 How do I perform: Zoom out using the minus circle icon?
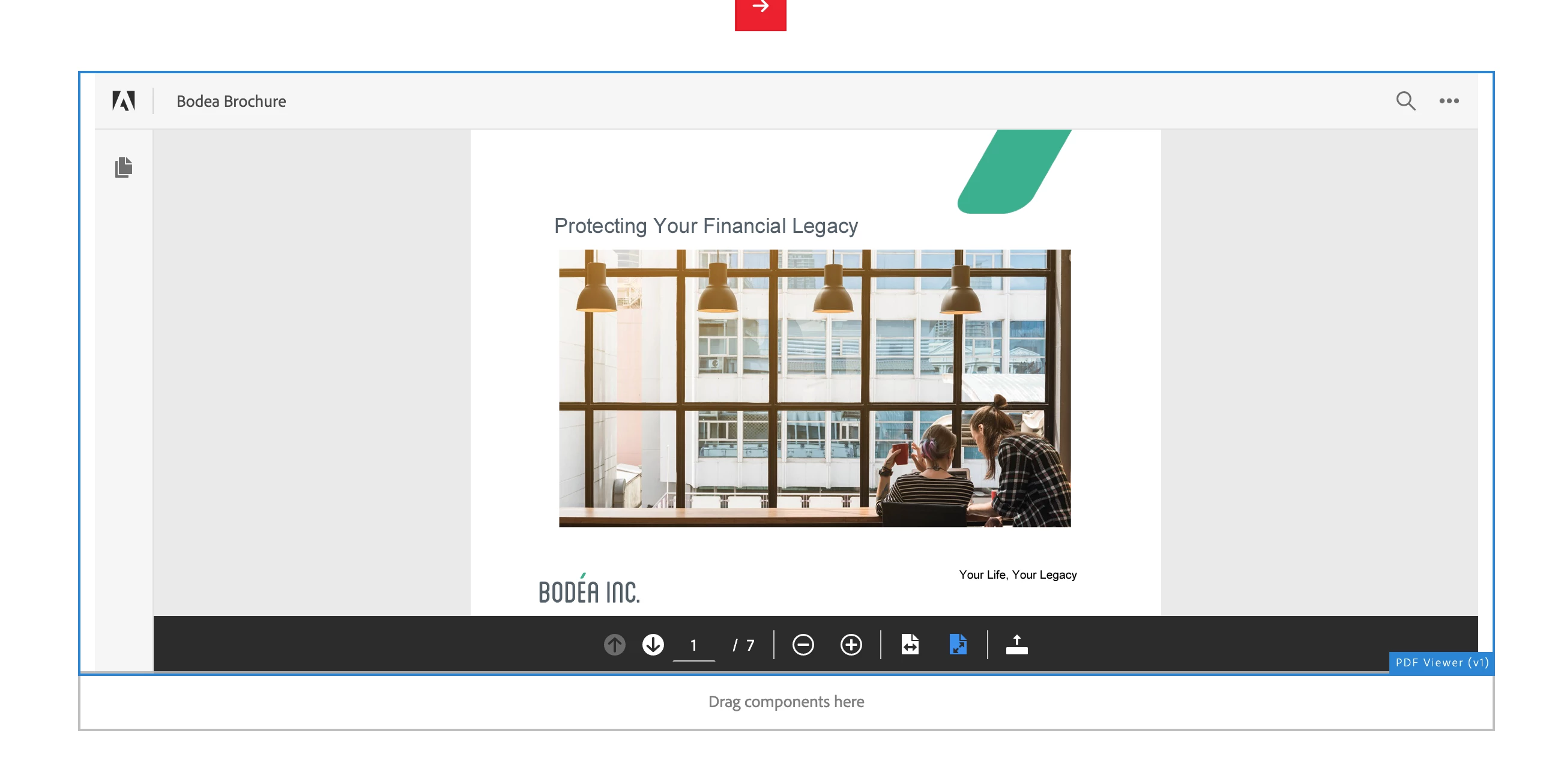click(802, 645)
